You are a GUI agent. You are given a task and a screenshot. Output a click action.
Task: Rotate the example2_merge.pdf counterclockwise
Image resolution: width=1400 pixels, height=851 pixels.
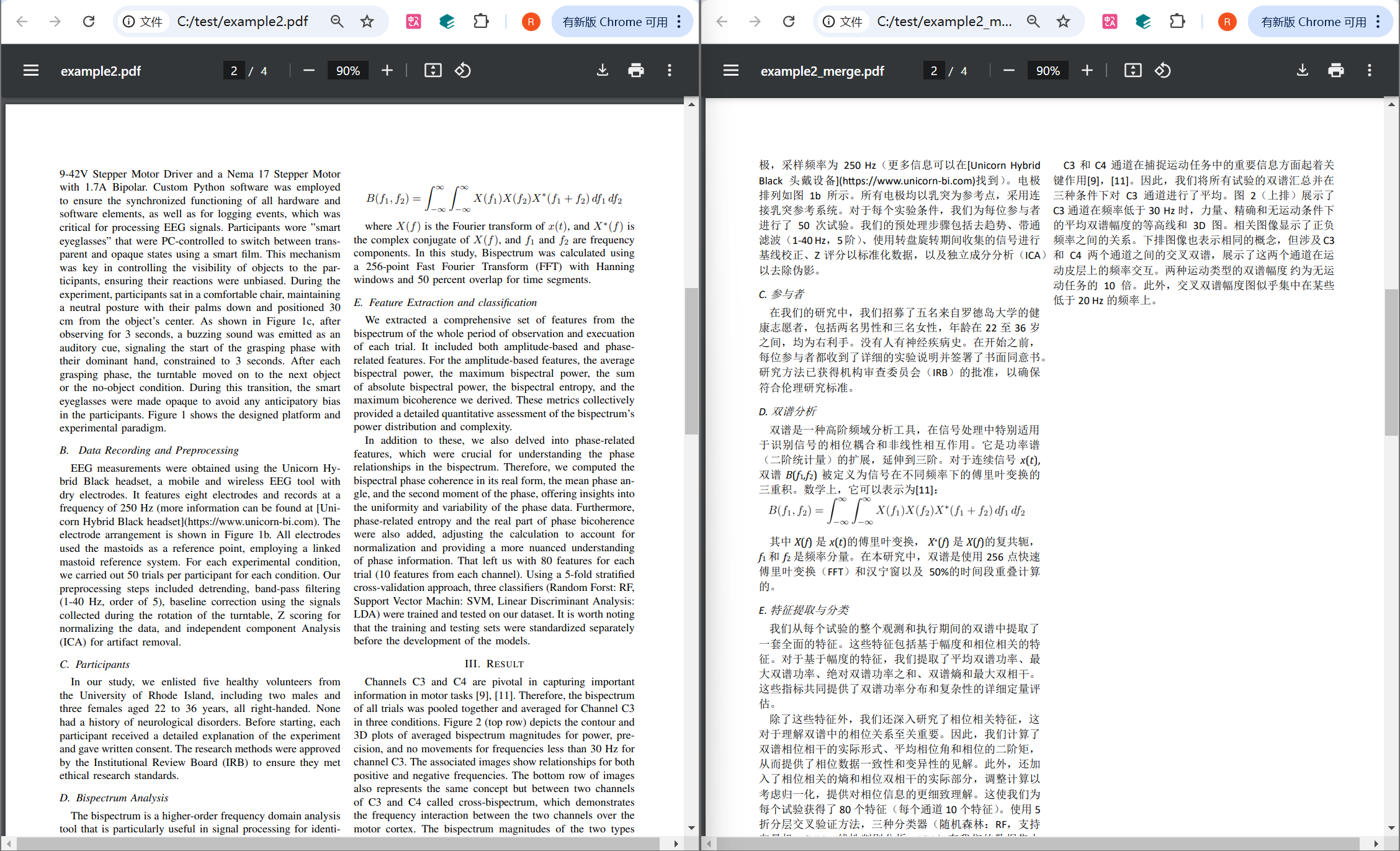pyautogui.click(x=1163, y=71)
